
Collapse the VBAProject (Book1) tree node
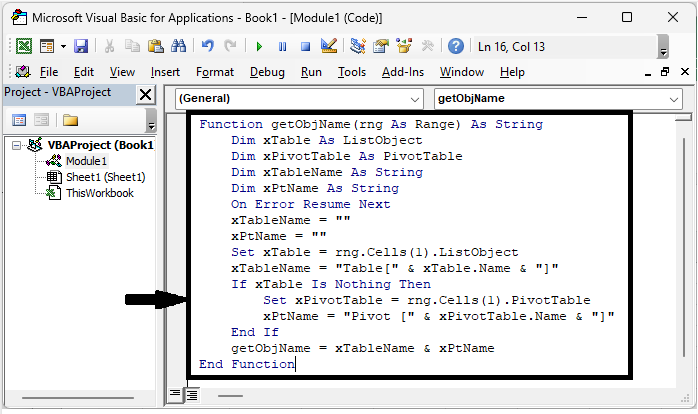coord(16,145)
